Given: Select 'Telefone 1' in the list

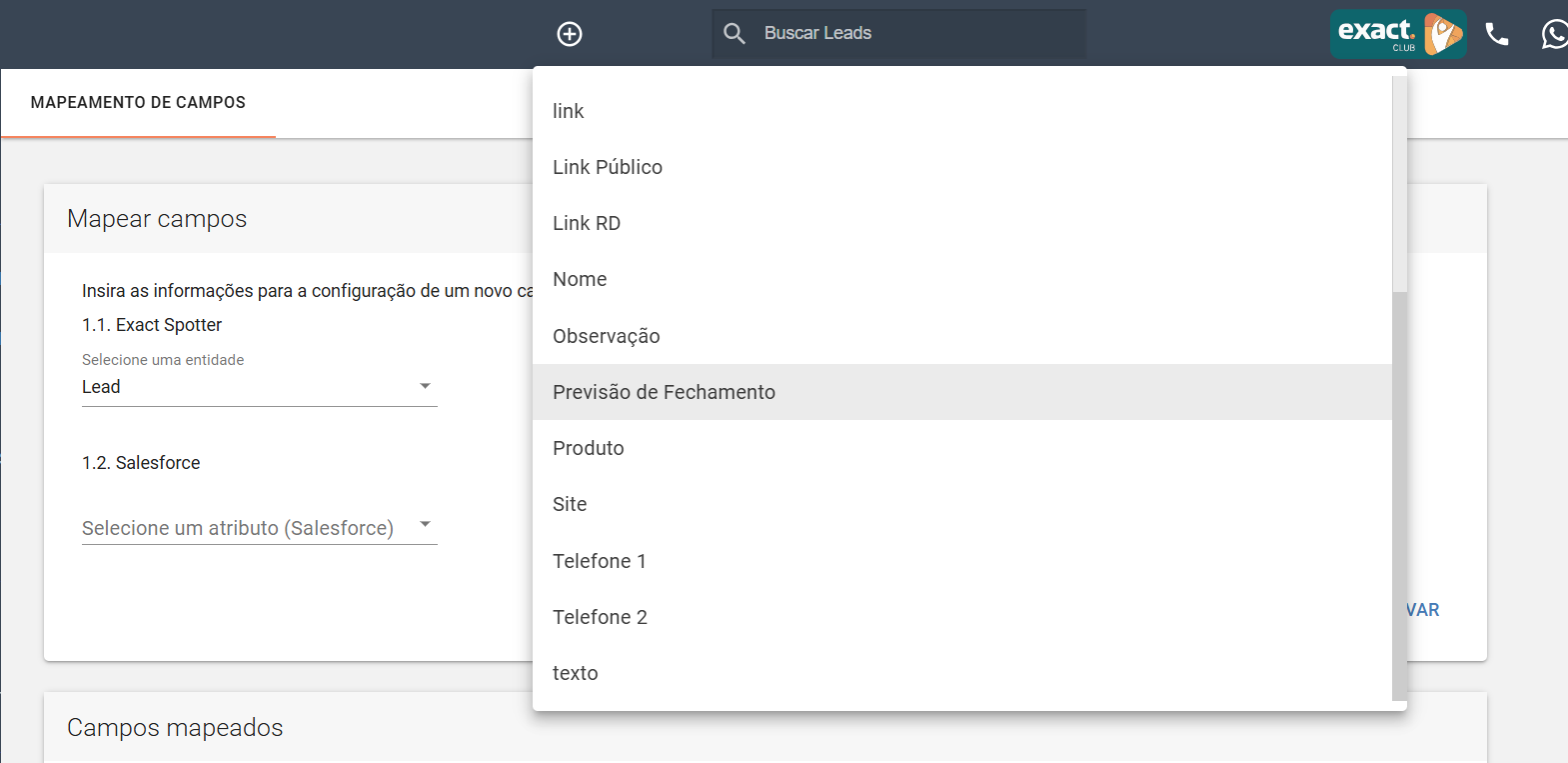Looking at the screenshot, I should pyautogui.click(x=962, y=561).
